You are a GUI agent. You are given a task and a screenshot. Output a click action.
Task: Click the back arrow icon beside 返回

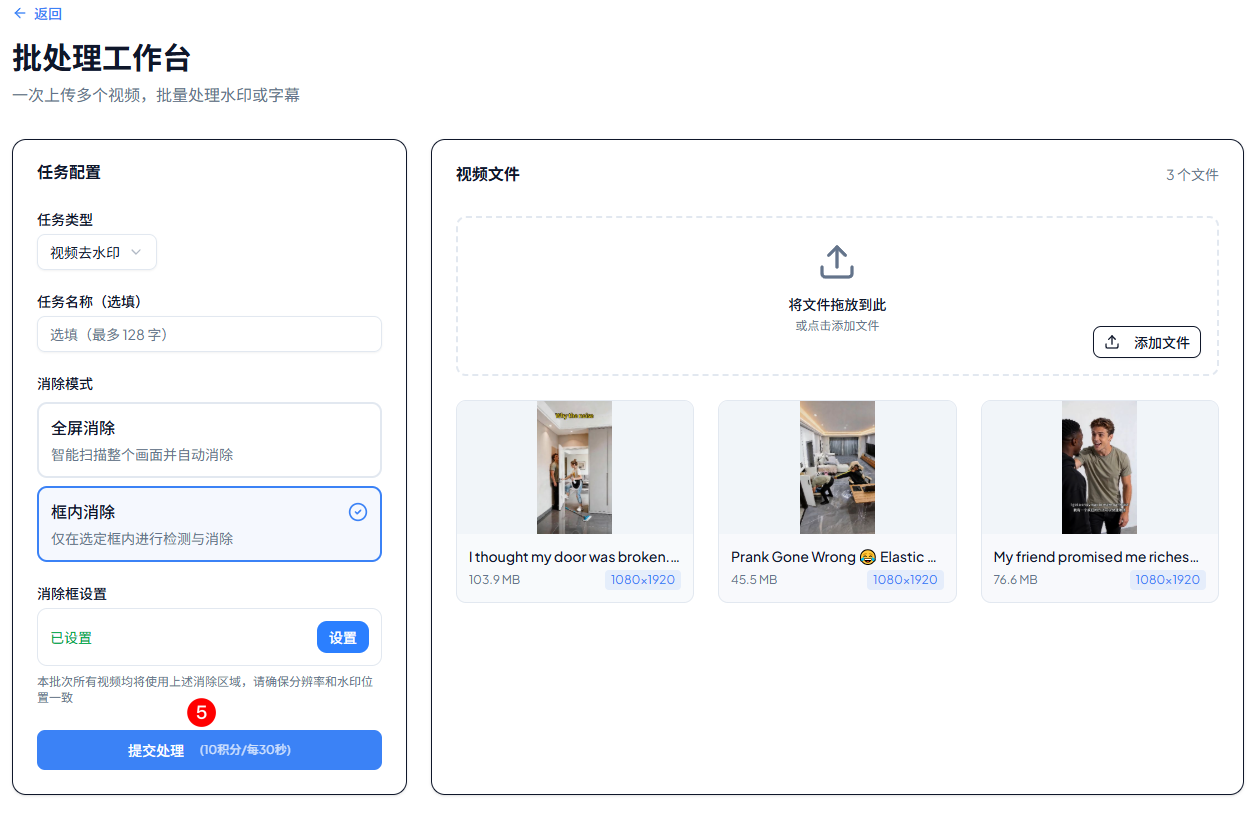point(20,14)
